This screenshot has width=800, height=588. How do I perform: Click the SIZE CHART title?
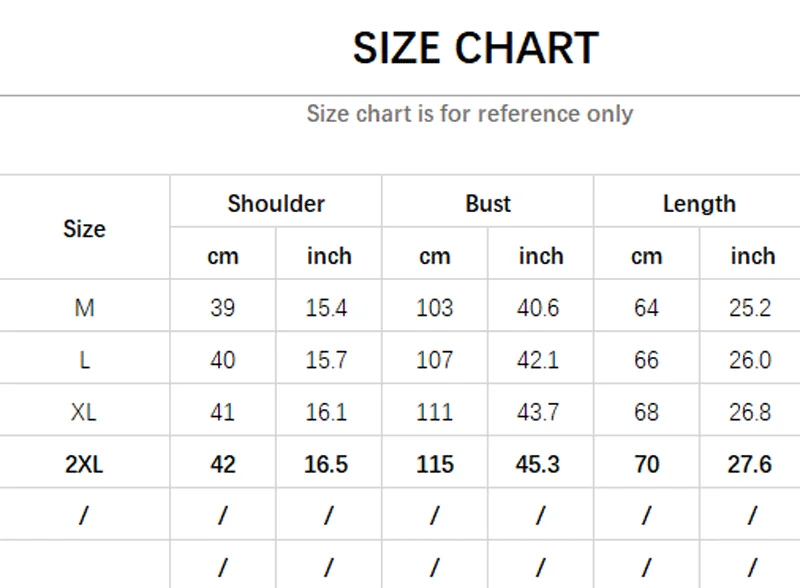[x=475, y=48]
